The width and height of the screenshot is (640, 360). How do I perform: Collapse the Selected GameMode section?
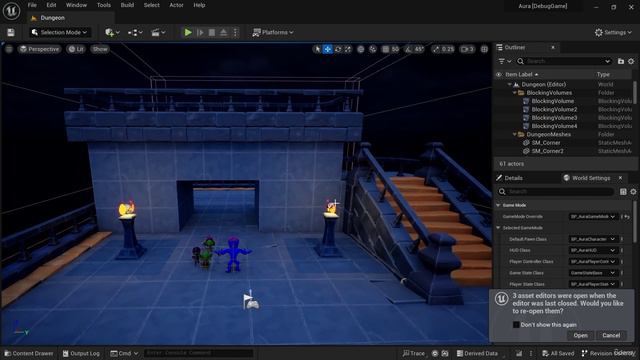(x=498, y=228)
